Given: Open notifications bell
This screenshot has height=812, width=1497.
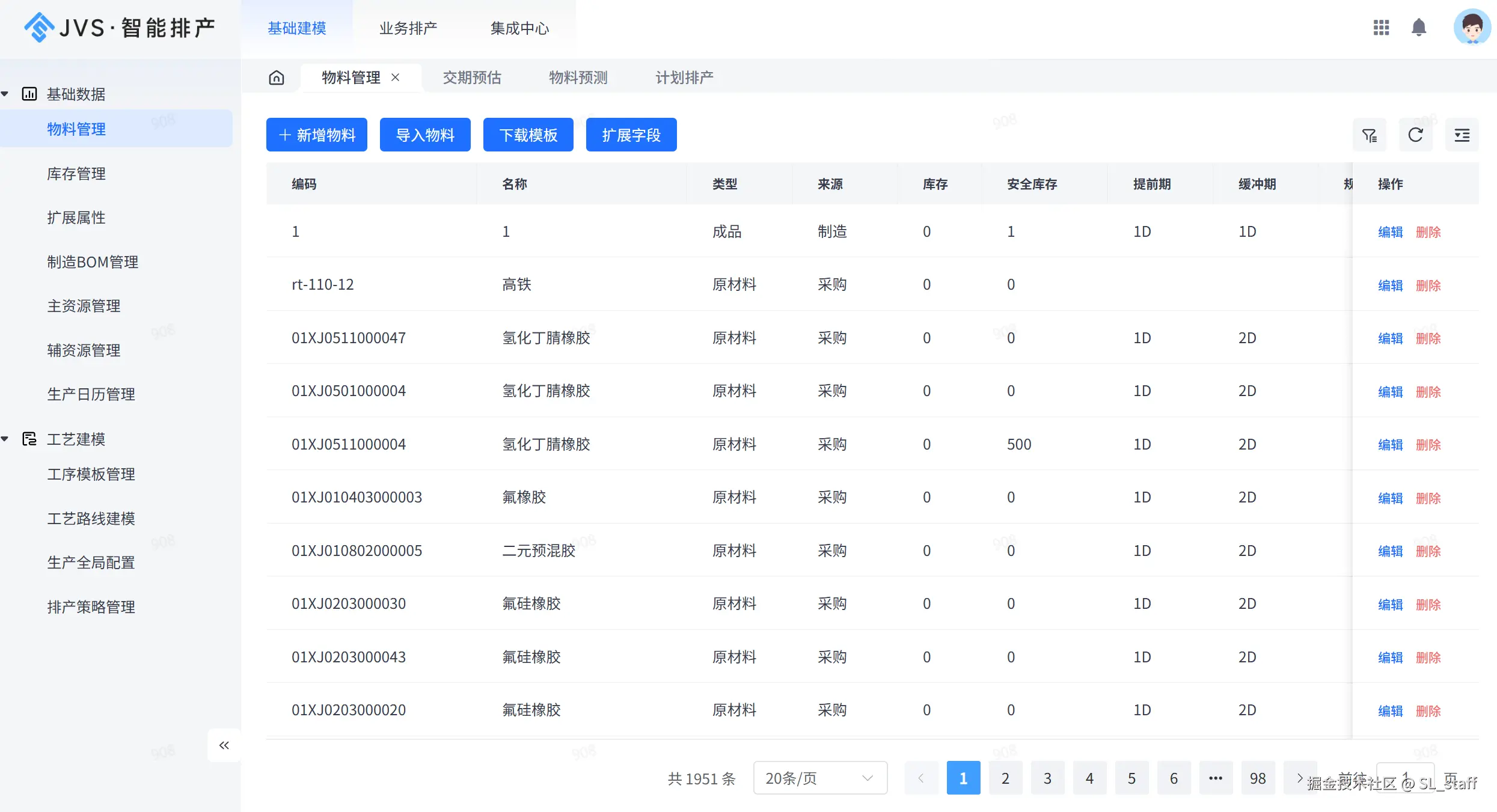Looking at the screenshot, I should click(1419, 28).
